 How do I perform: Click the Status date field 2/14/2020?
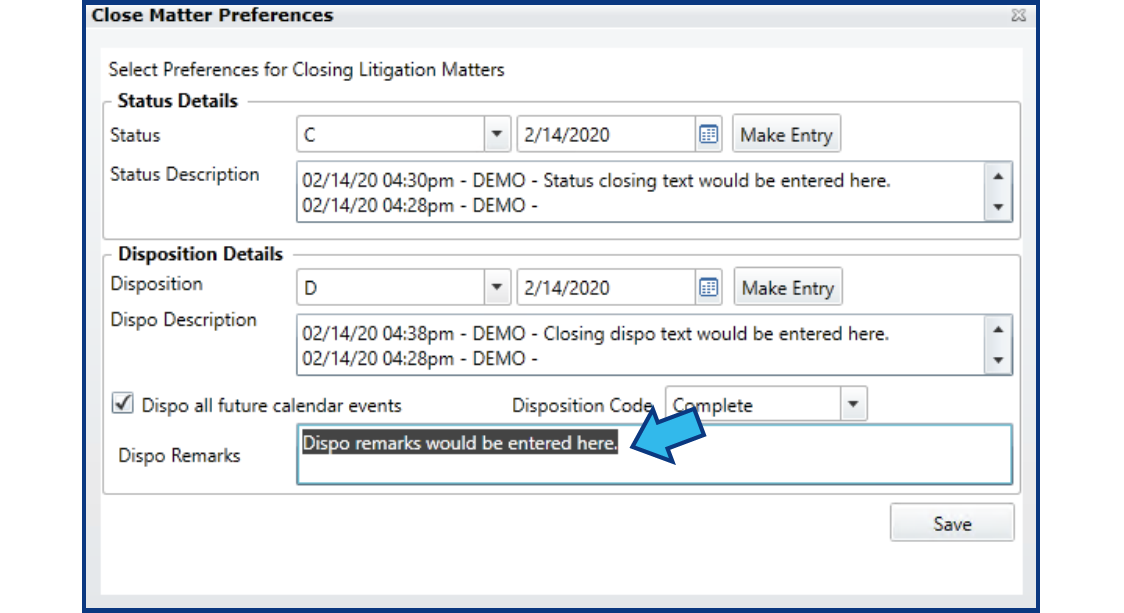click(606, 134)
